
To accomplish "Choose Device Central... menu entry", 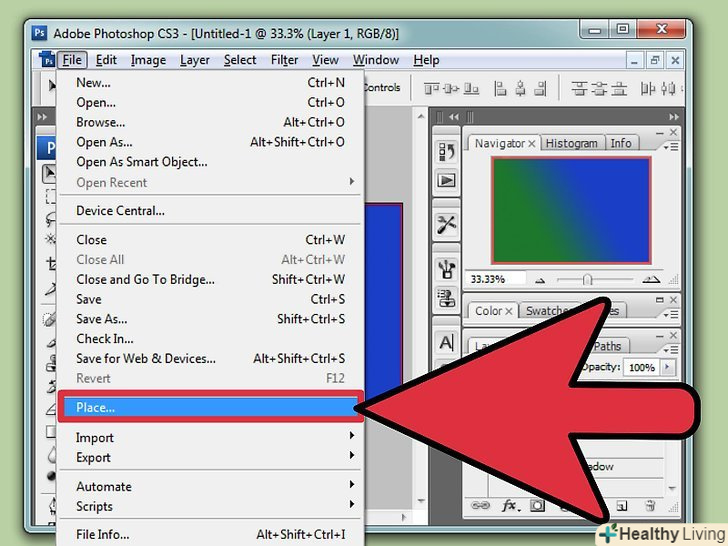I will (x=210, y=211).
